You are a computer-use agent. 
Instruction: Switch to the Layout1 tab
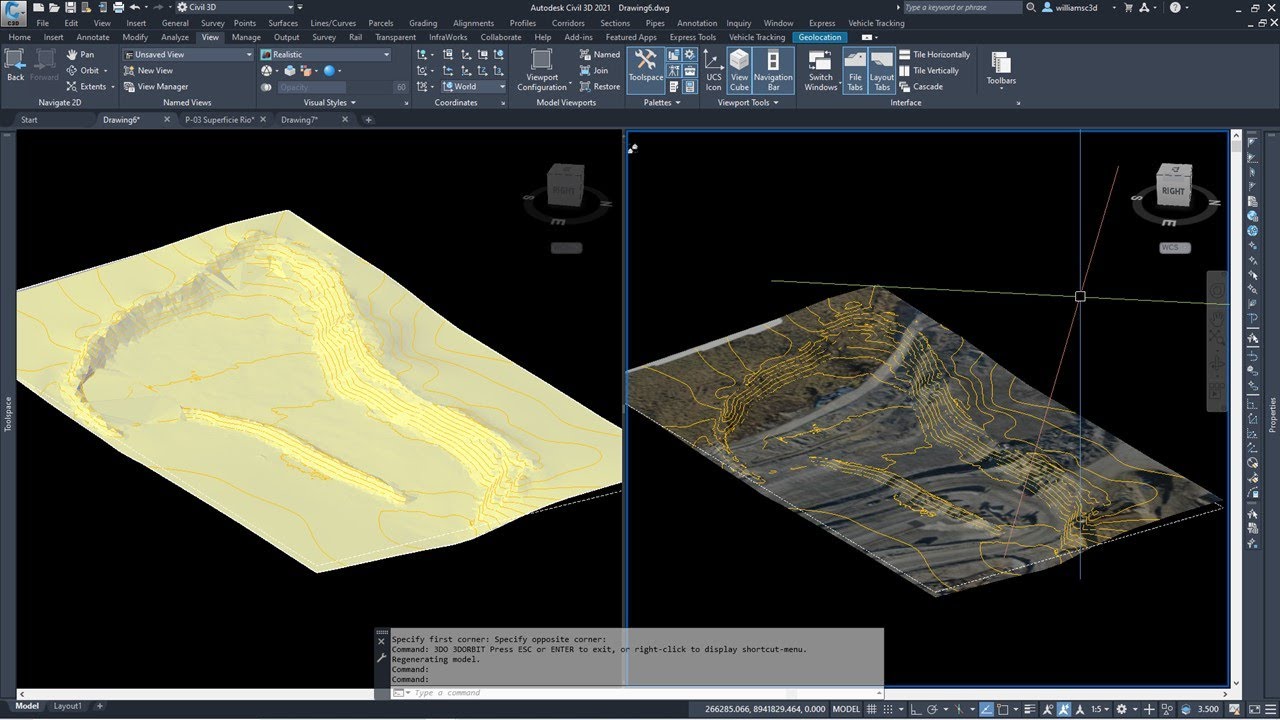68,706
